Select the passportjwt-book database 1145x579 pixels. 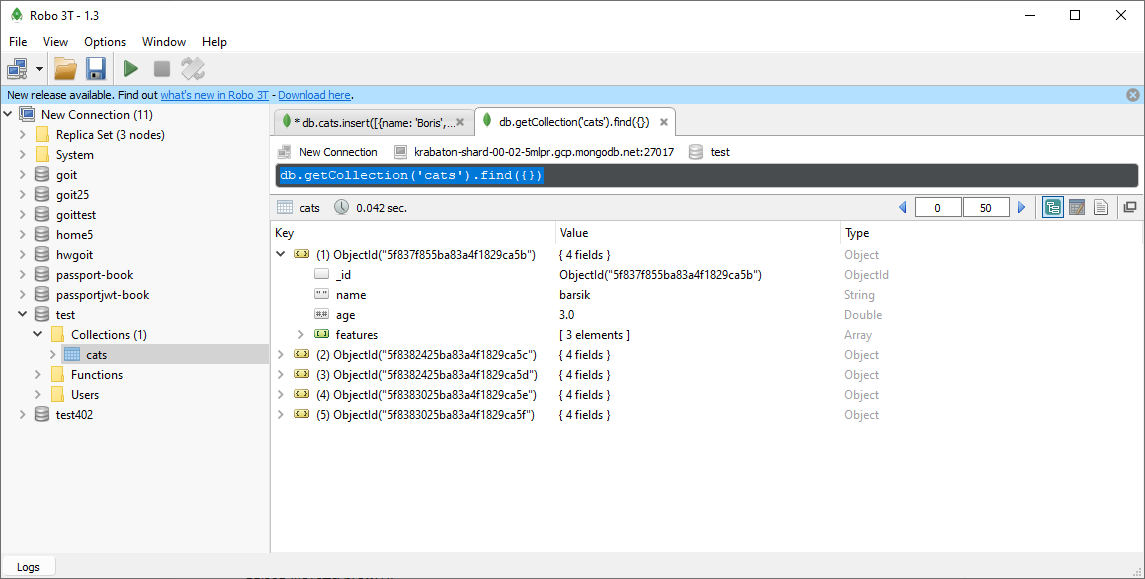pyautogui.click(x=102, y=295)
